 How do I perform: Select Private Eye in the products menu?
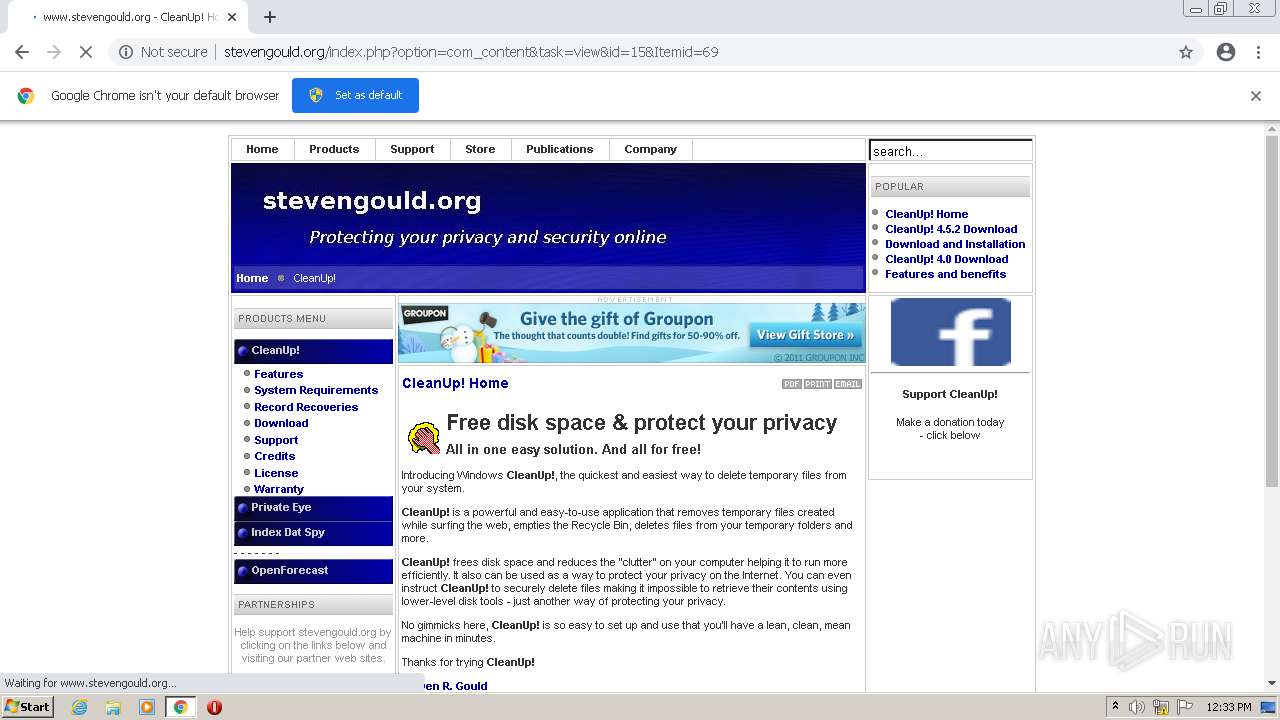click(313, 508)
